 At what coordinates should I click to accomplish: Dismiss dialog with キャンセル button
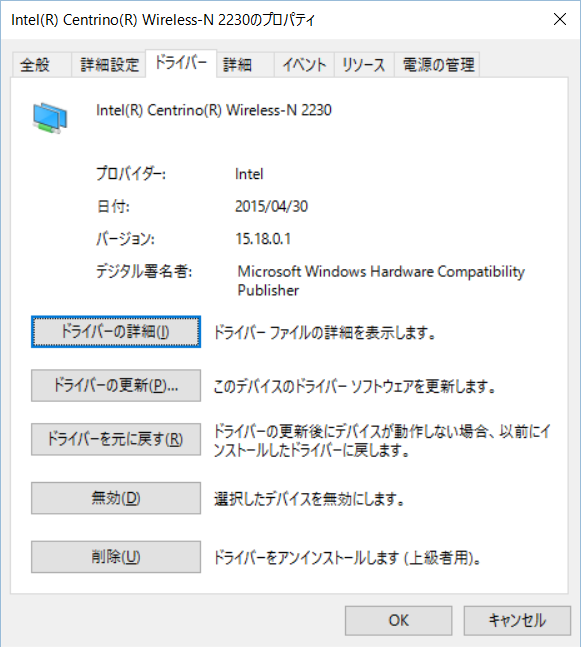coord(517,621)
